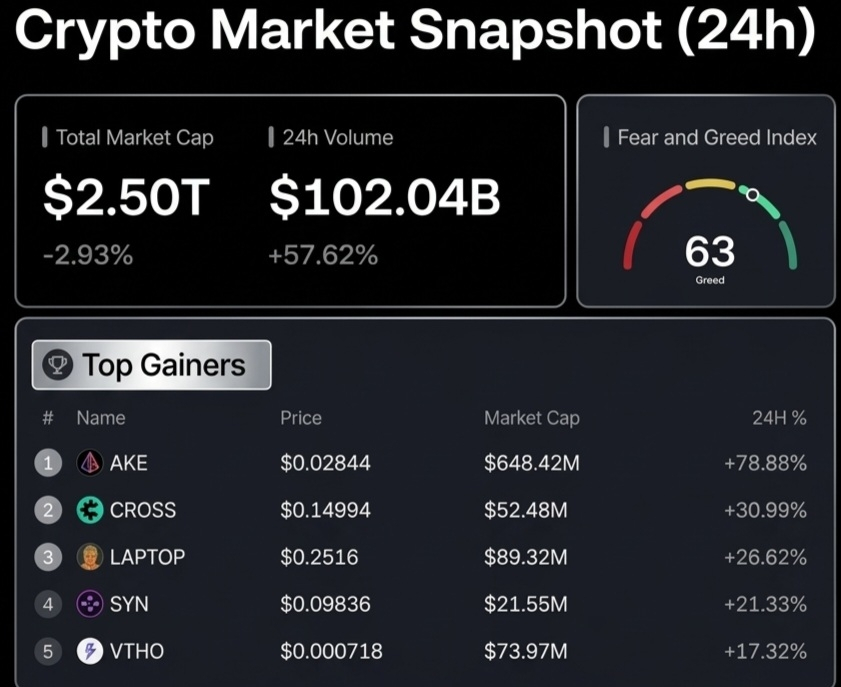The image size is (841, 687).
Task: Click the 63 Greed index value
Action: (710, 252)
